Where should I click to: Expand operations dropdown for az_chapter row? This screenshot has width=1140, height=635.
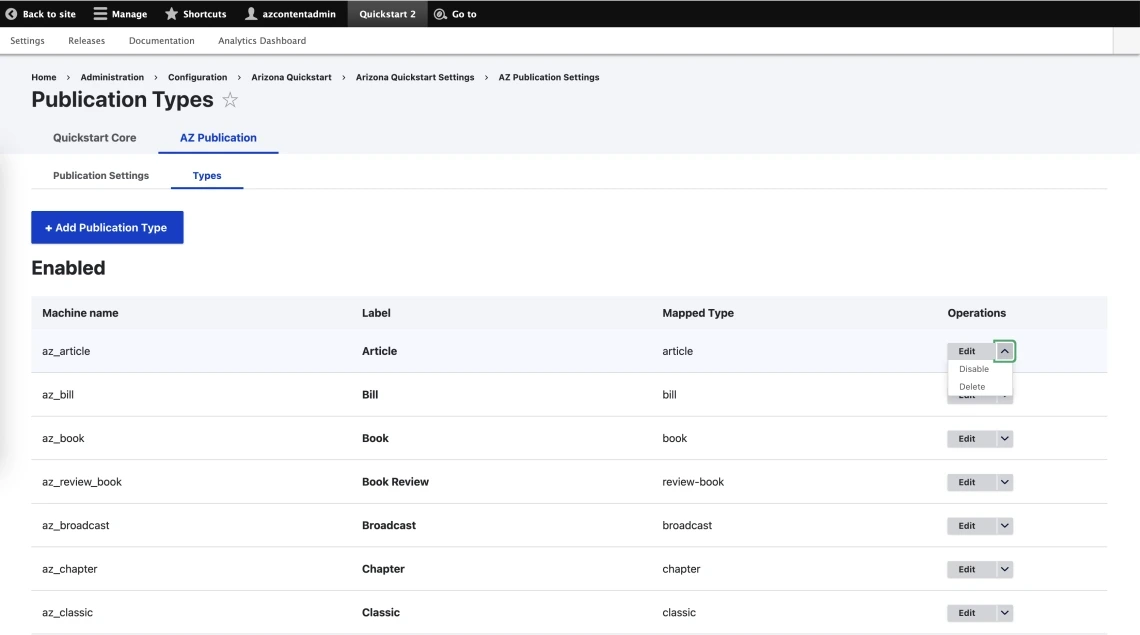pyautogui.click(x=1004, y=569)
